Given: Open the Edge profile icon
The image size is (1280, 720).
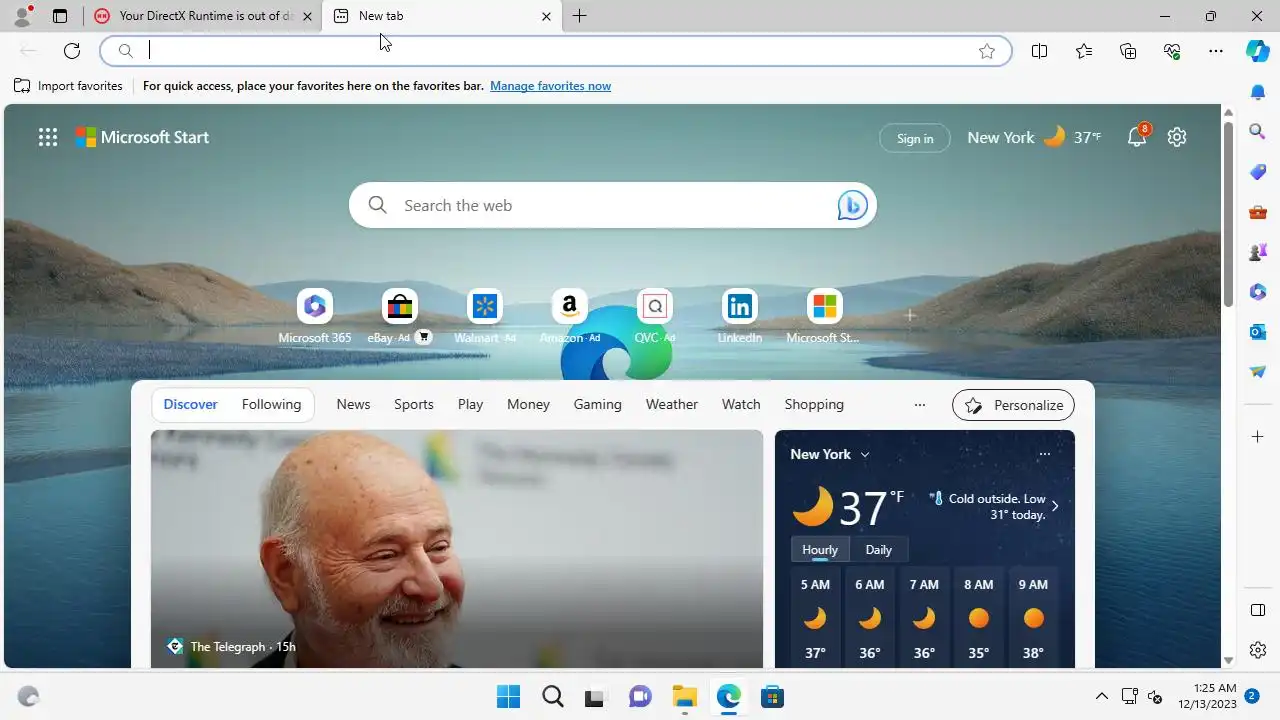Looking at the screenshot, I should click(x=22, y=16).
